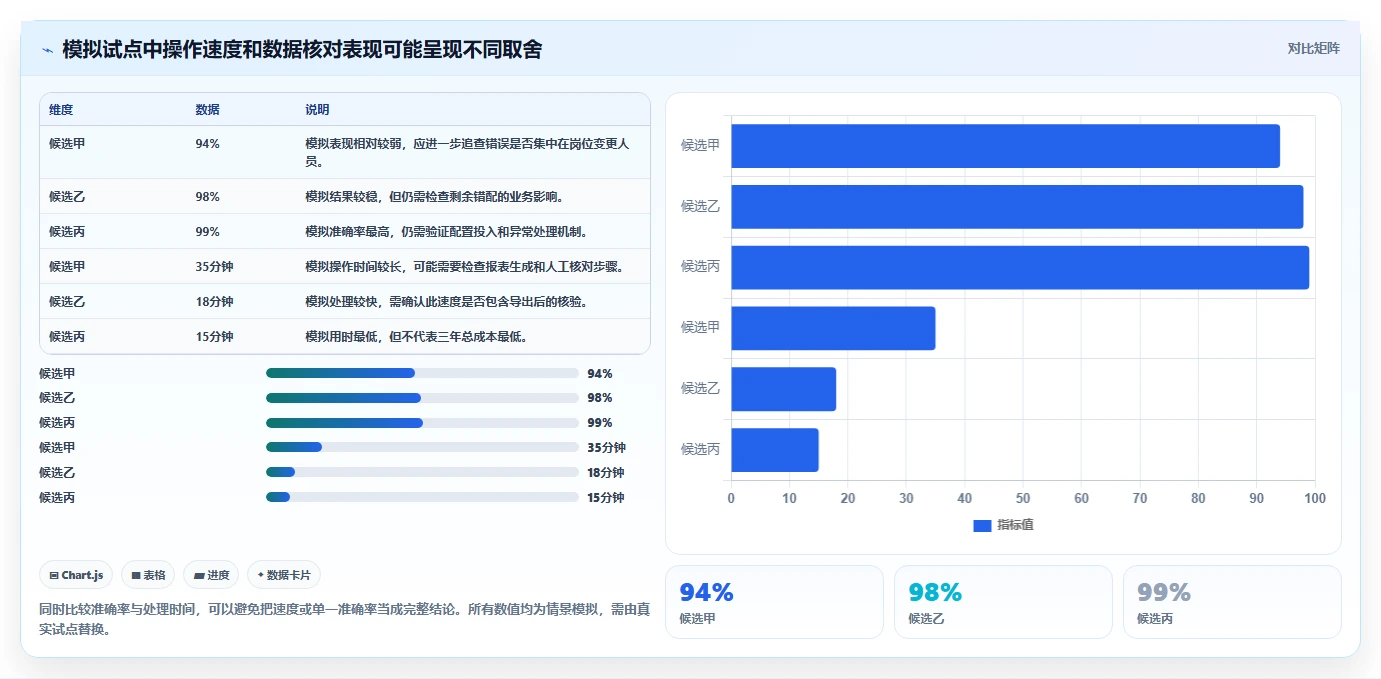1381x679 pixels.
Task: Click the 说明 column header
Action: (317, 110)
